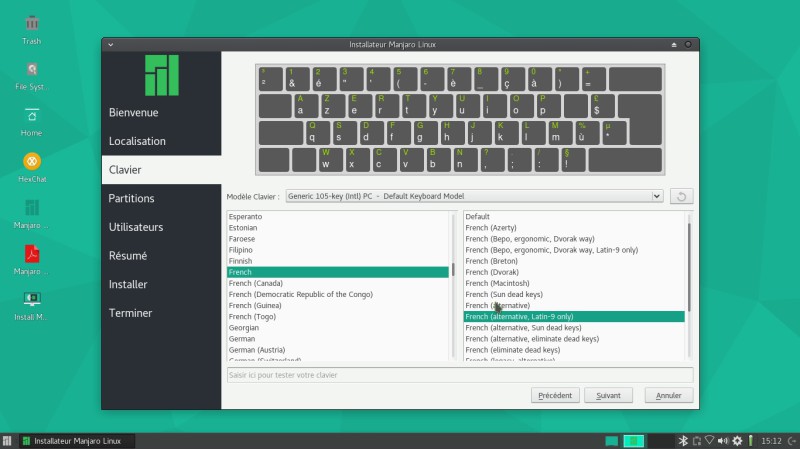
Task: Reset the keyboard model to its default
Action: click(x=681, y=196)
